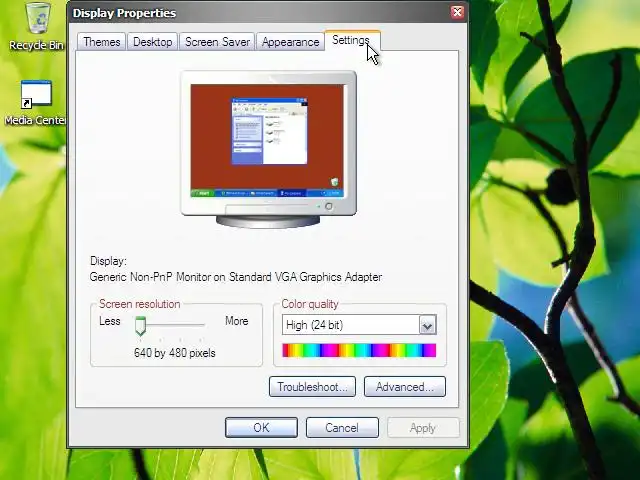
Task: Switch to the Themes tab
Action: 102,42
